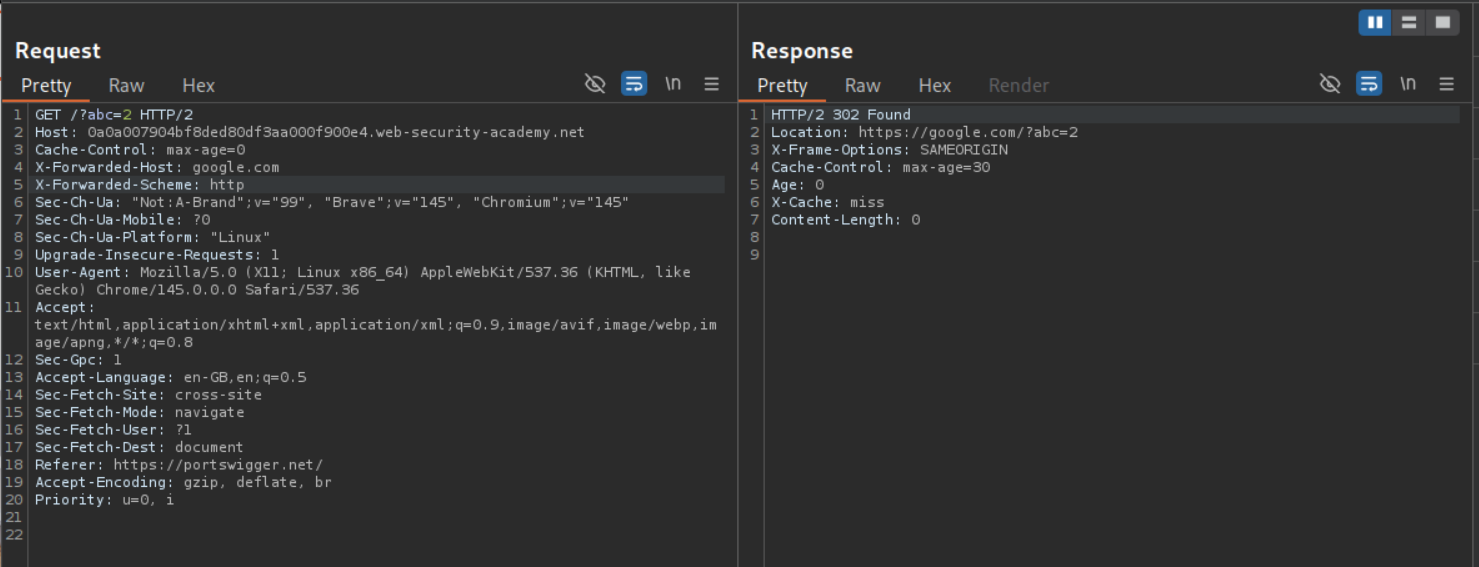Screen dimensions: 1479x567
Task: Switch to Raw tab in Response panel
Action: pyautogui.click(x=862, y=86)
